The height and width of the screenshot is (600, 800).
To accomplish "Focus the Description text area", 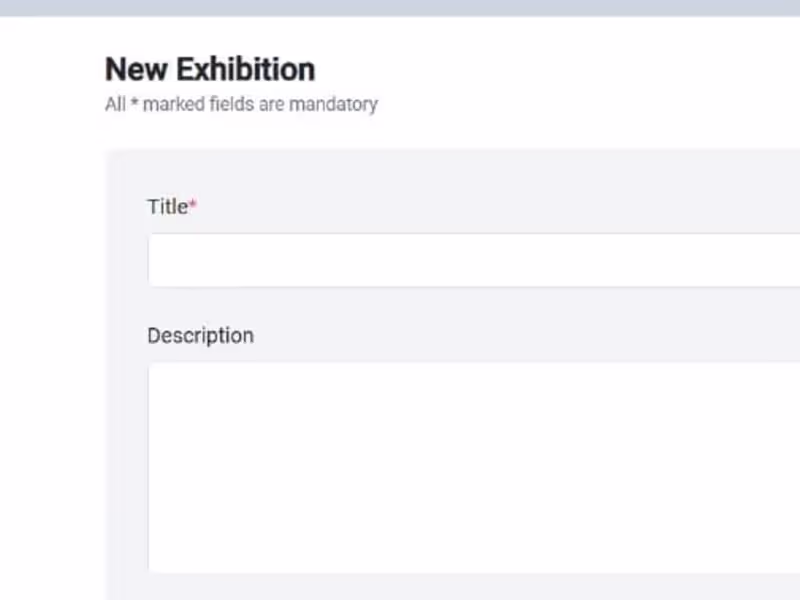I will point(470,467).
